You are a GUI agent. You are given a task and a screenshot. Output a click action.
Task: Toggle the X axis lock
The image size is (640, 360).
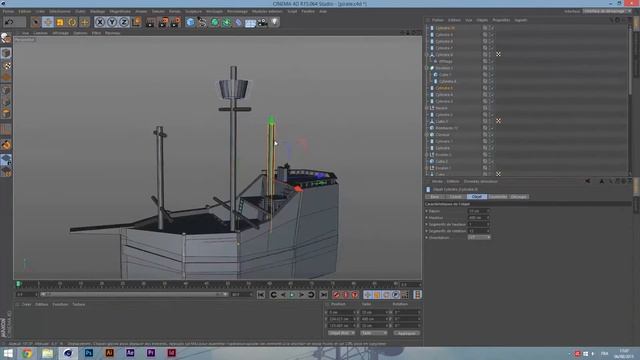click(100, 22)
